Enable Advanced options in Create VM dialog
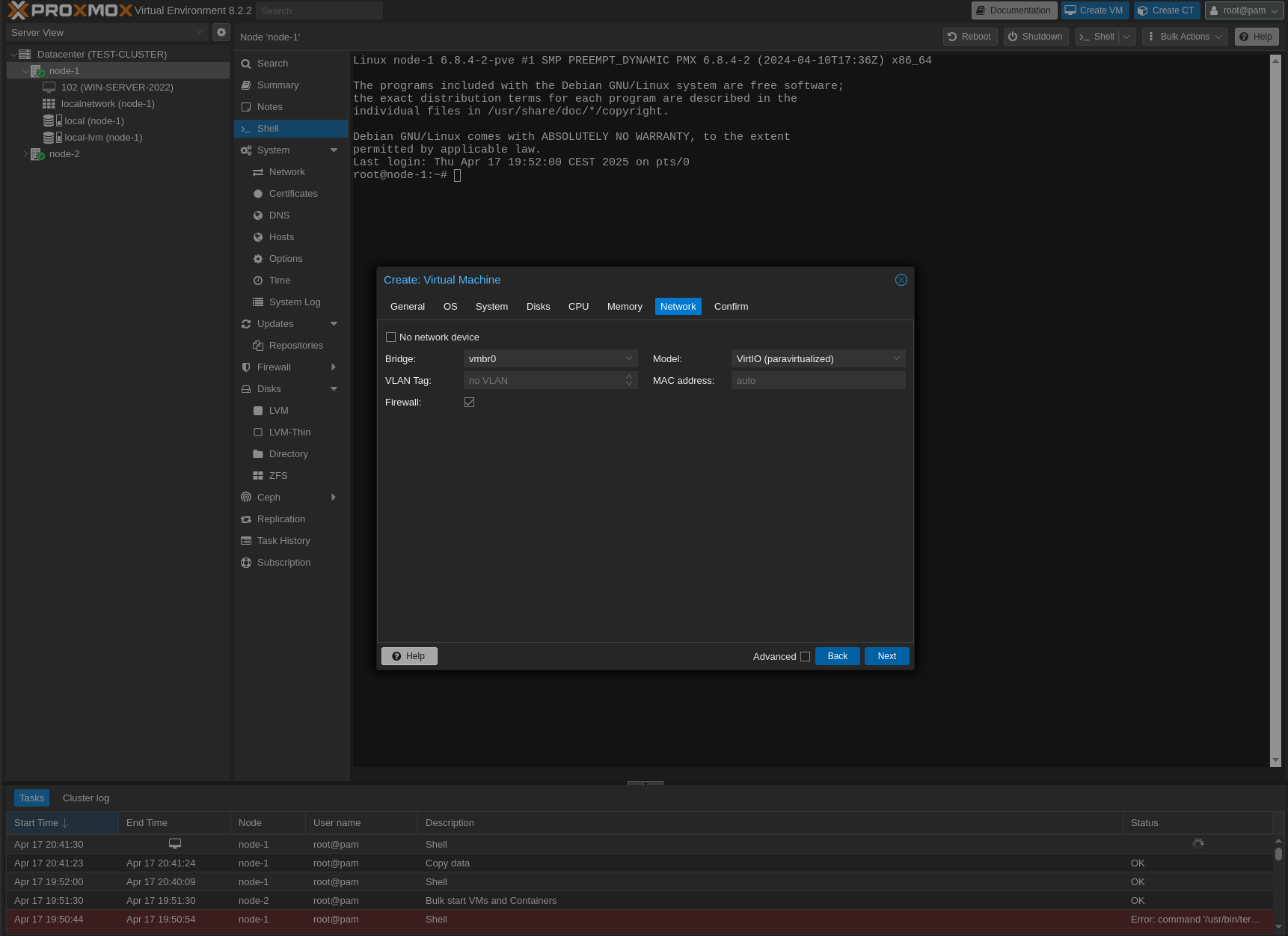 coord(805,656)
